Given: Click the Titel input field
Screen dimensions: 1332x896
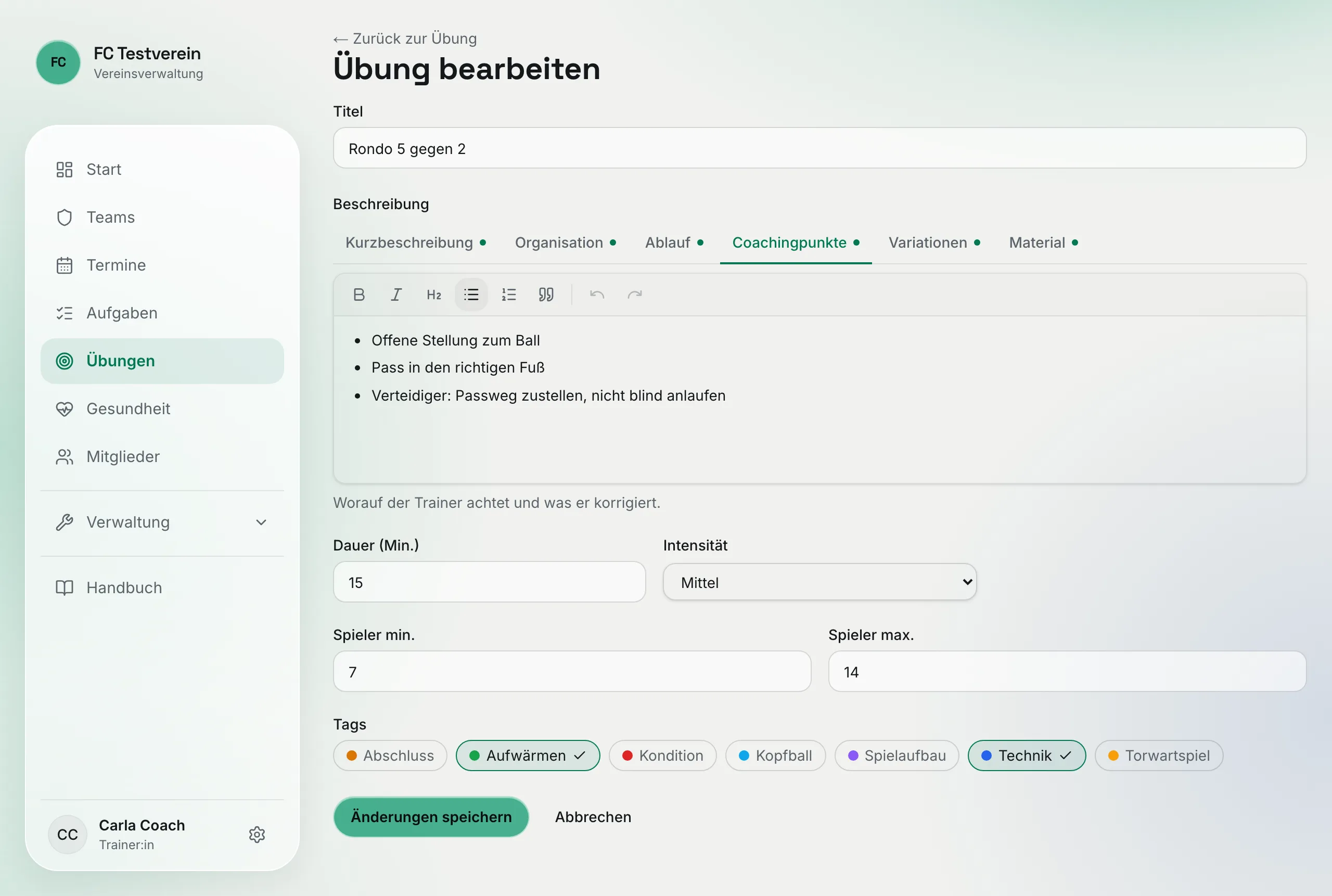Looking at the screenshot, I should pyautogui.click(x=819, y=148).
